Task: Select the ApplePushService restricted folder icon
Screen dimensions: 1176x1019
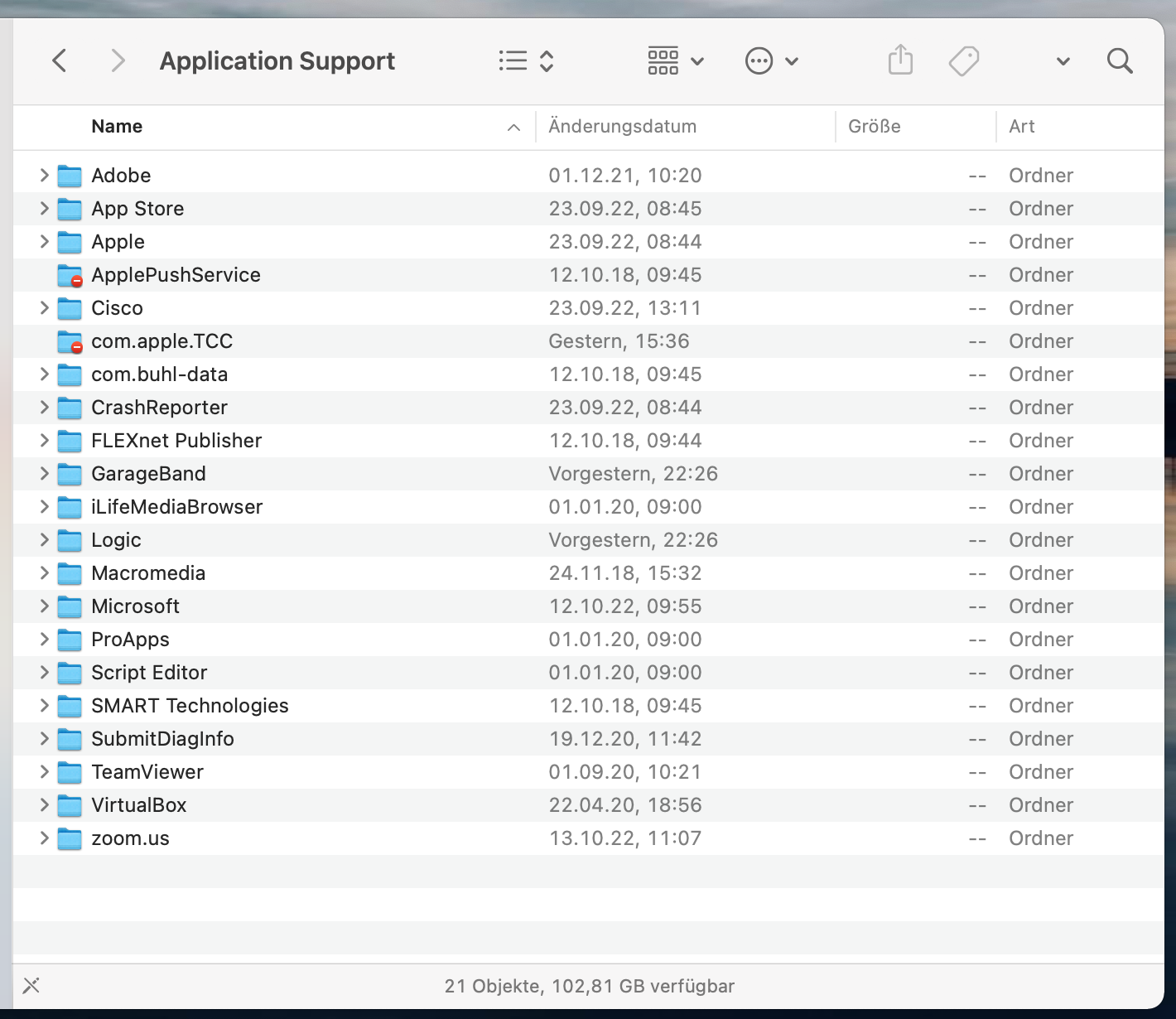Action: 70,275
